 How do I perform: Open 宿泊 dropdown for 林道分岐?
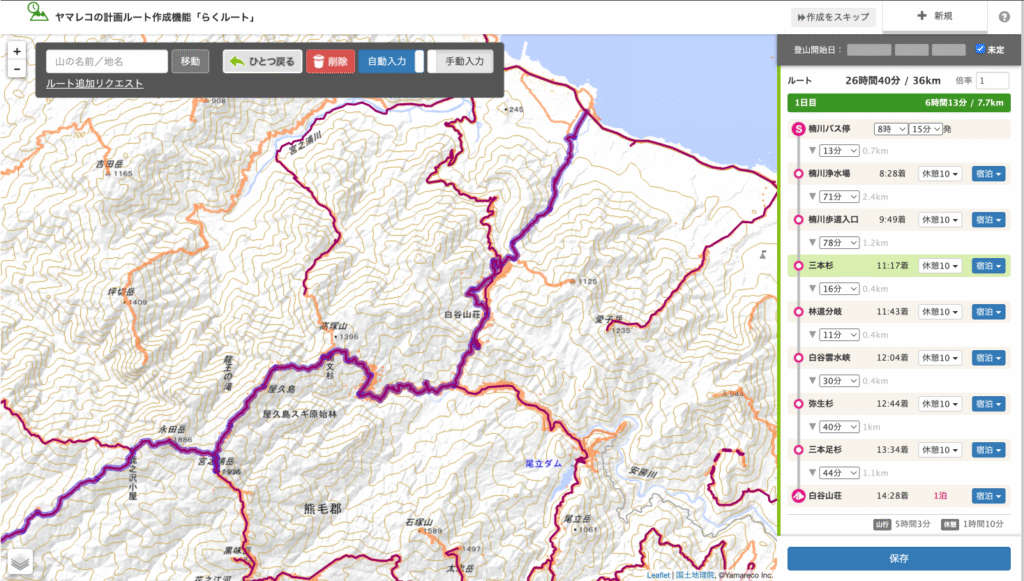pos(988,312)
